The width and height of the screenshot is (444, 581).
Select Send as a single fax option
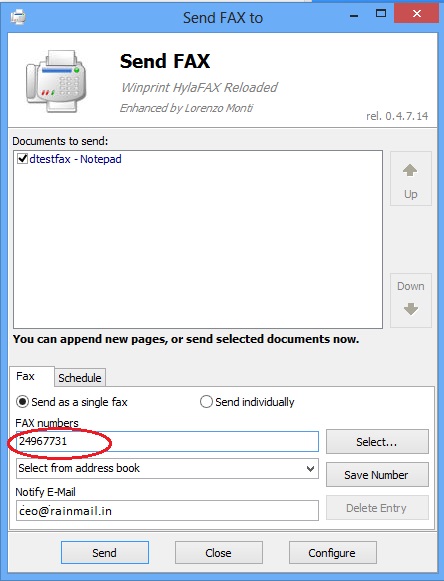click(22, 402)
